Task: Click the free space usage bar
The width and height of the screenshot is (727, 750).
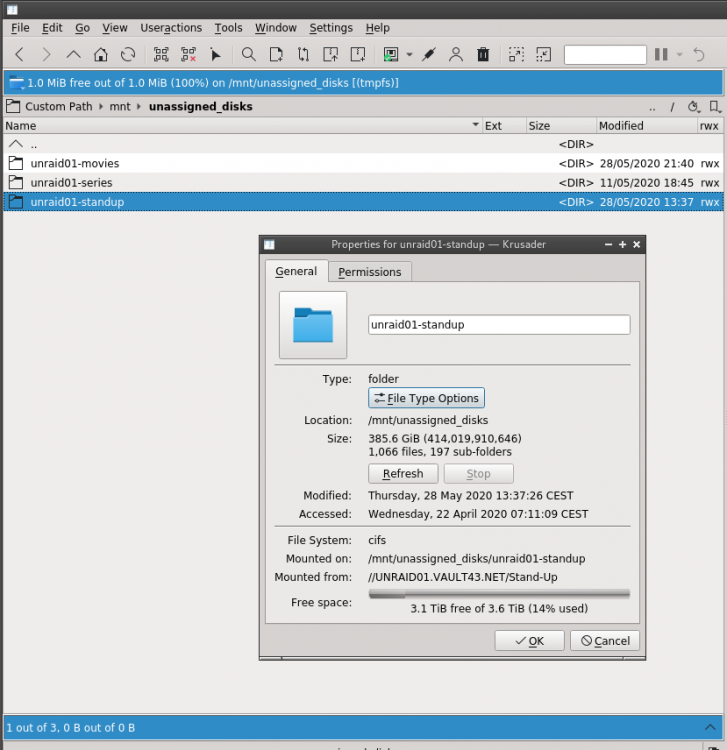Action: click(x=499, y=594)
